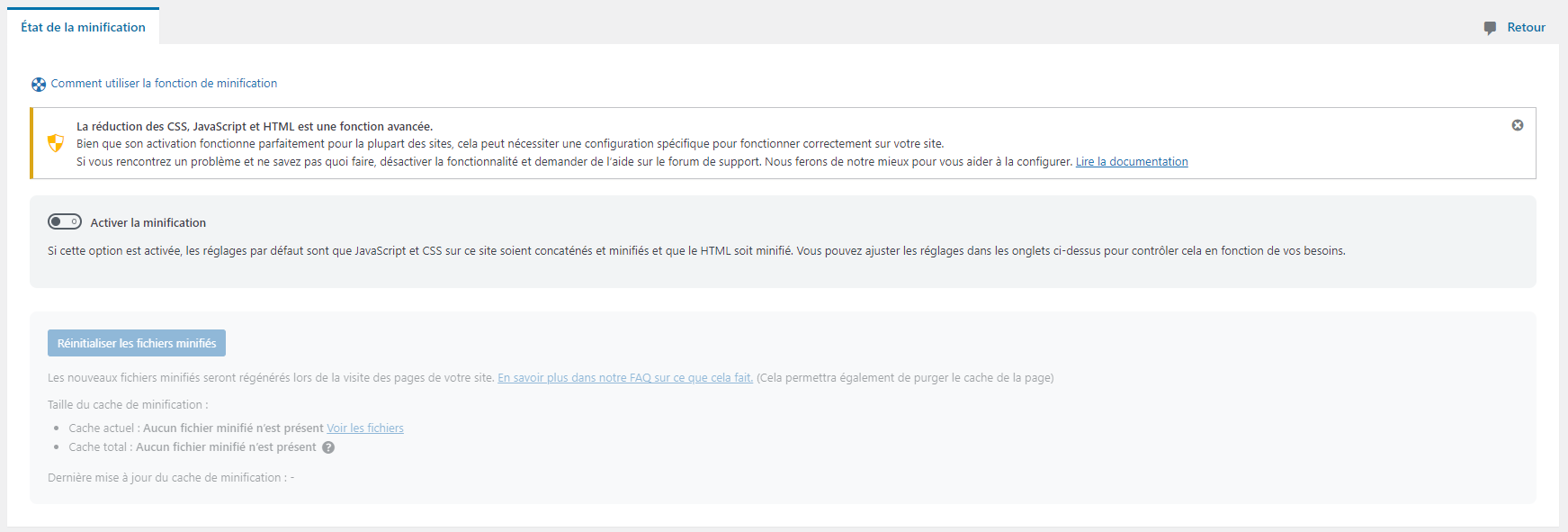
Task: Click the lifebuoy help icon
Action: click(39, 85)
